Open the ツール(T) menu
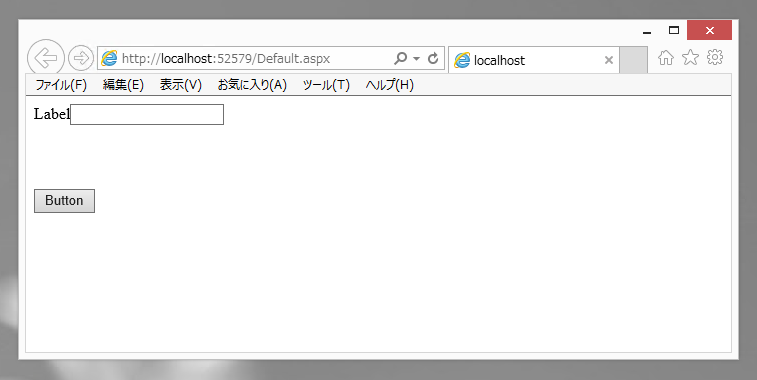757x380 pixels. tap(326, 85)
